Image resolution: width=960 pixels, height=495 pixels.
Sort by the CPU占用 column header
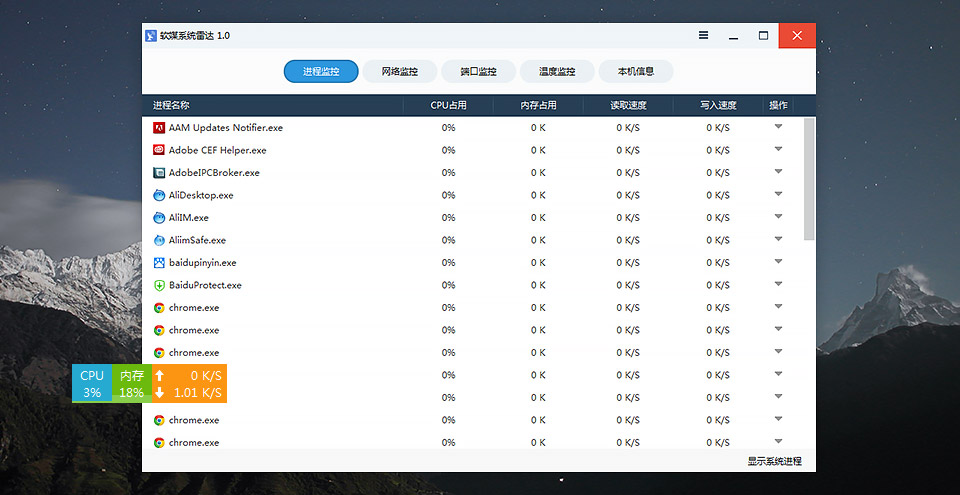click(x=448, y=105)
